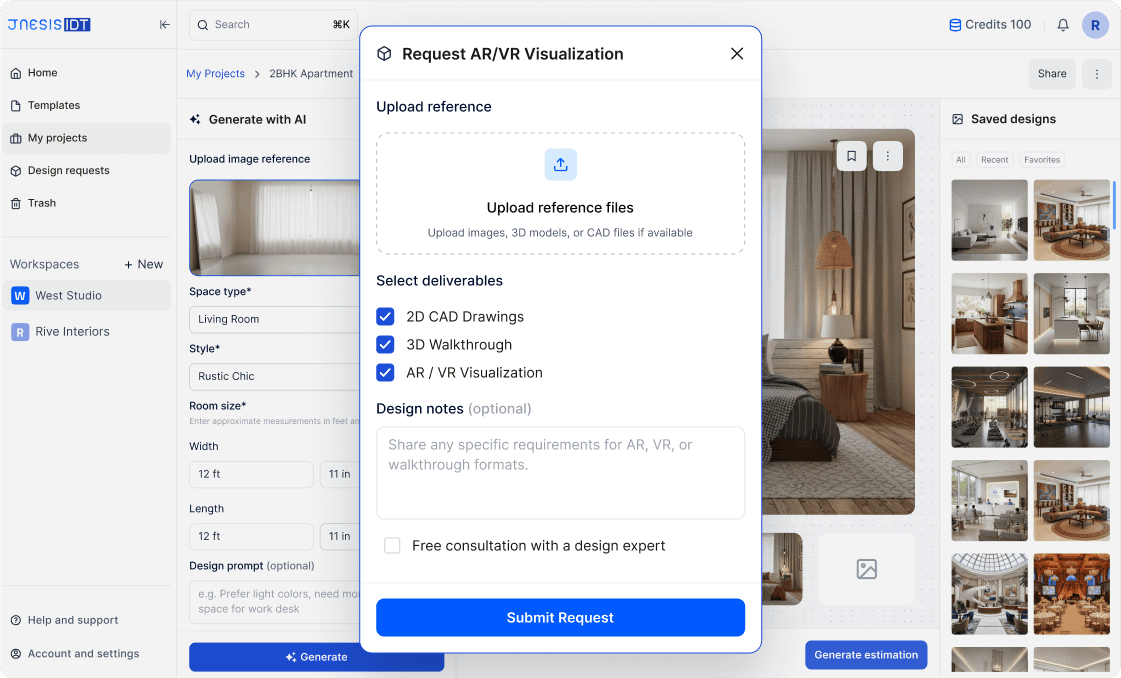Viewport: 1121px width, 678px height.
Task: Select the Recent filter tab
Action: point(994,159)
